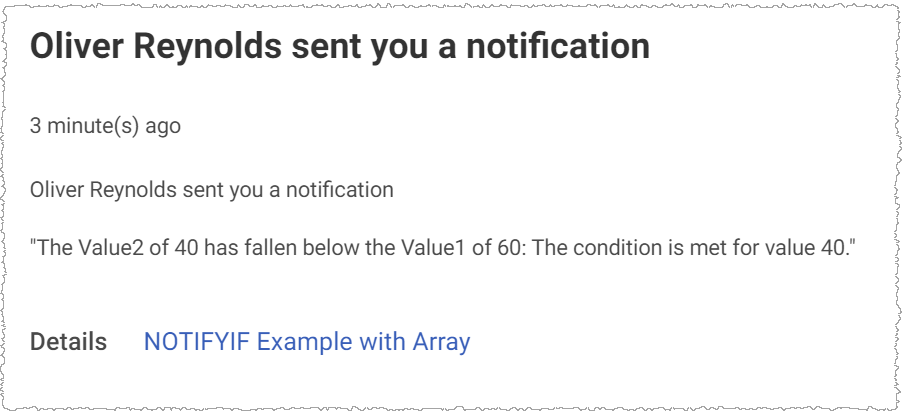Click the Details label

pyautogui.click(x=68, y=342)
